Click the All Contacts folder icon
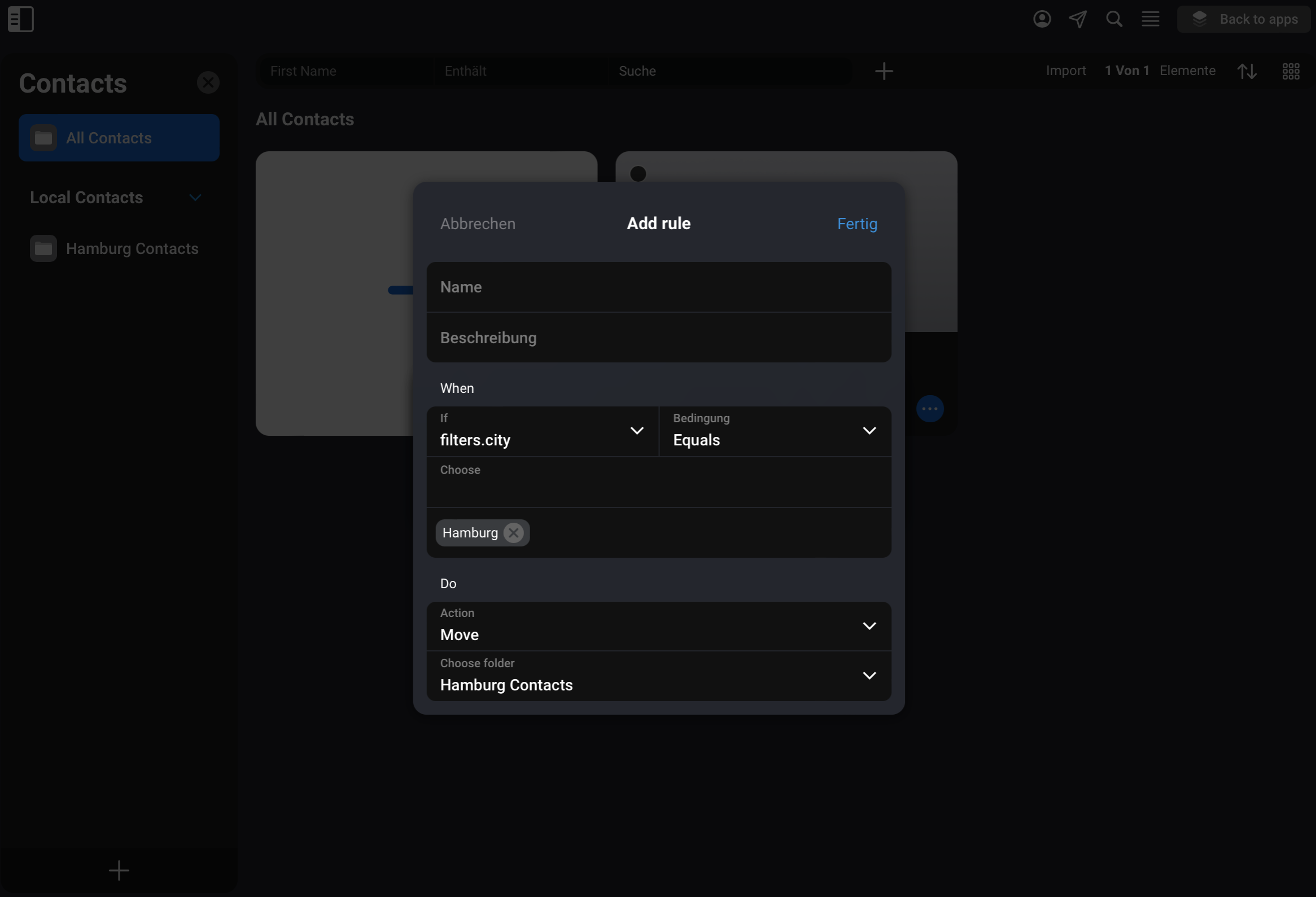The image size is (1316, 897). (43, 138)
